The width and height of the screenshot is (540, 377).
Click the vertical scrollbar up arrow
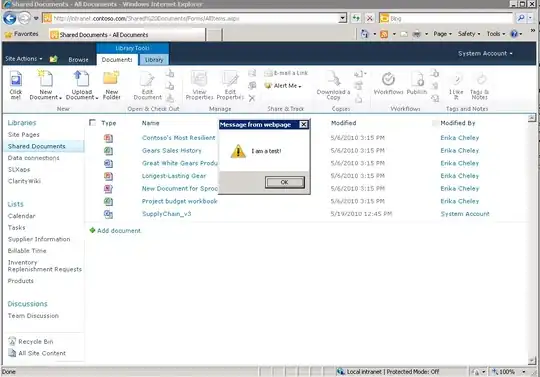click(x=532, y=118)
